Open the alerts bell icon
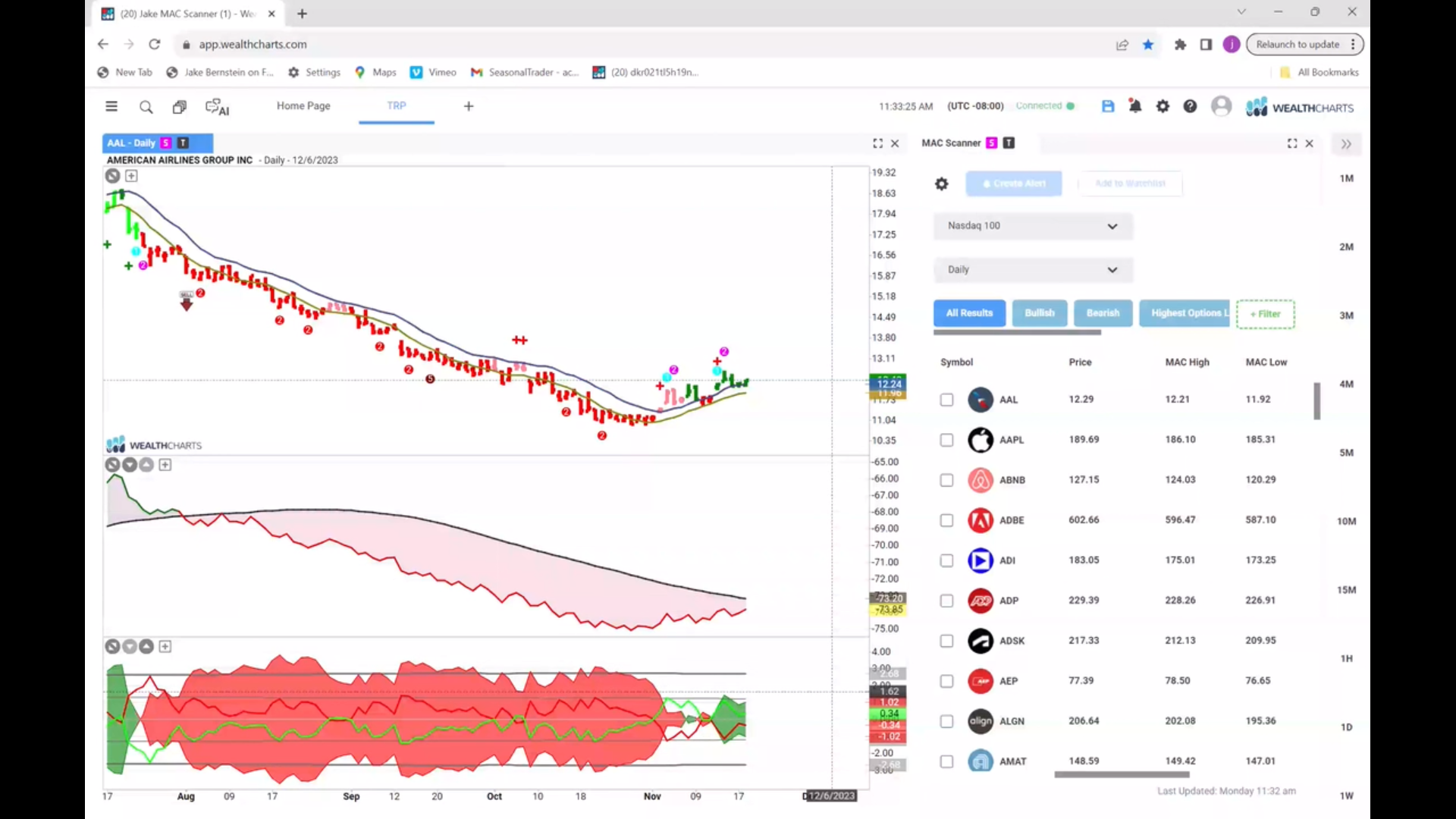Viewport: 1456px width, 819px height. 1135,106
